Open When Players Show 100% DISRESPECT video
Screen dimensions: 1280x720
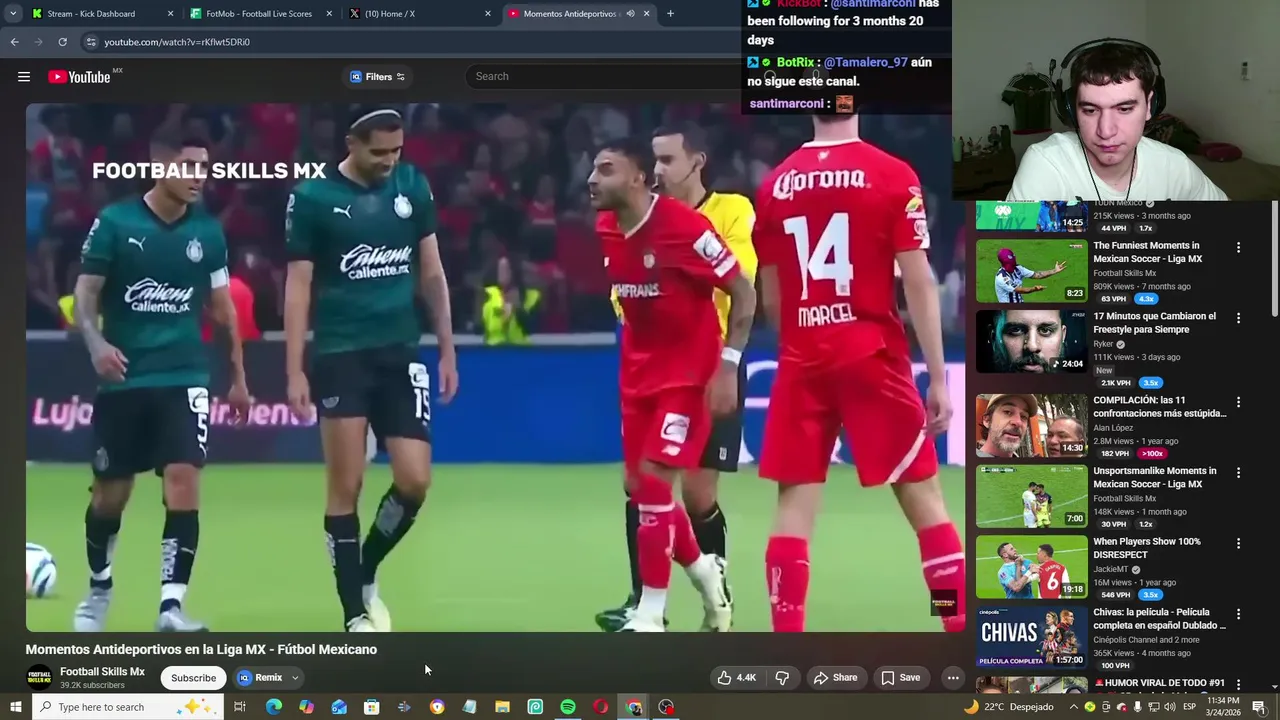point(1147,548)
